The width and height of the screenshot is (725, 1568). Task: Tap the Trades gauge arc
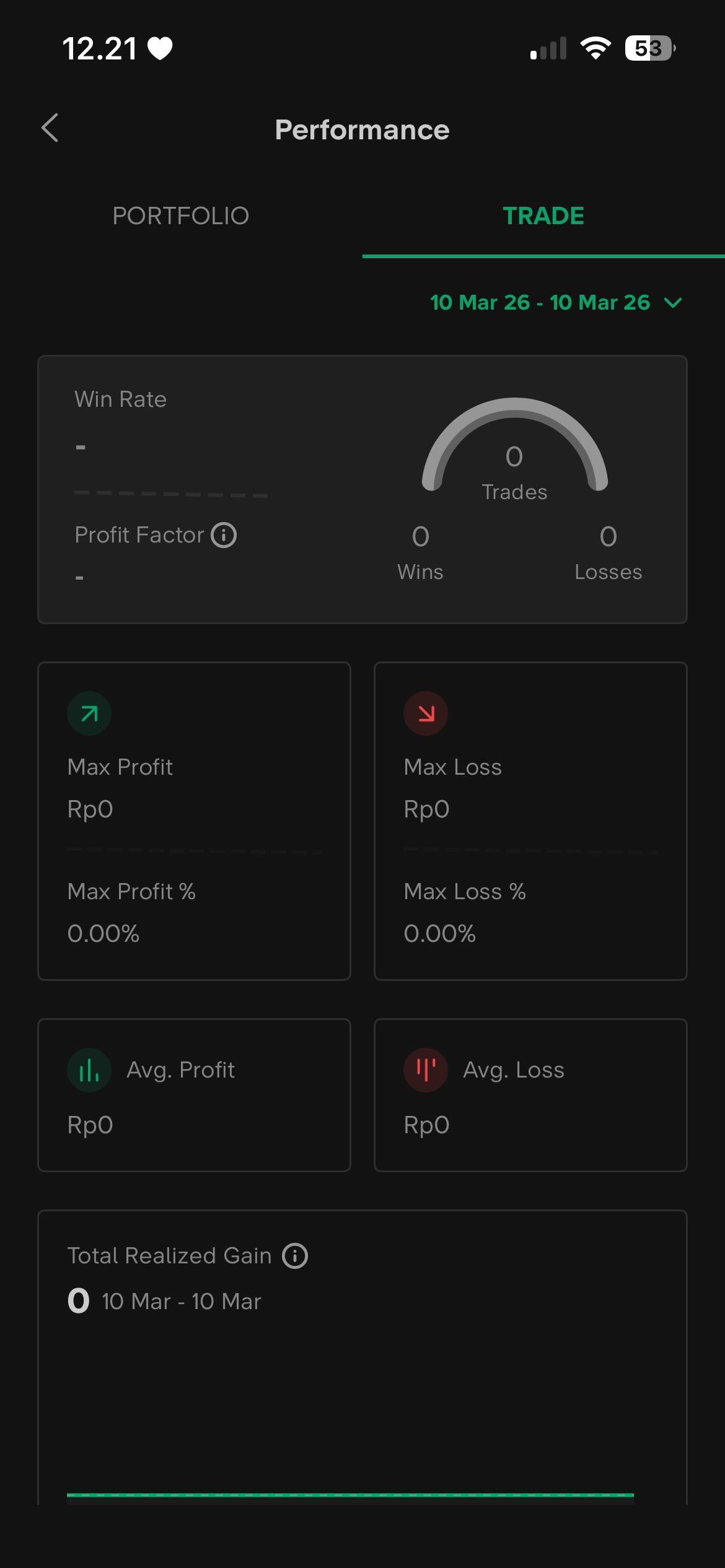(514, 409)
